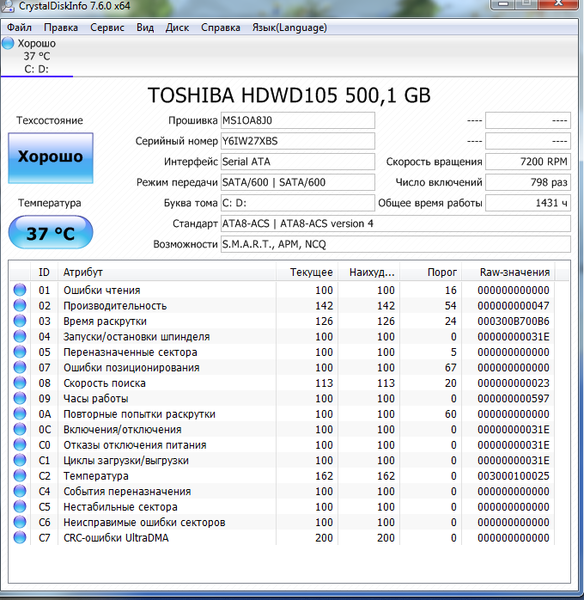
Task: Click raw value 000300B700B6
Action: pyautogui.click(x=513, y=321)
